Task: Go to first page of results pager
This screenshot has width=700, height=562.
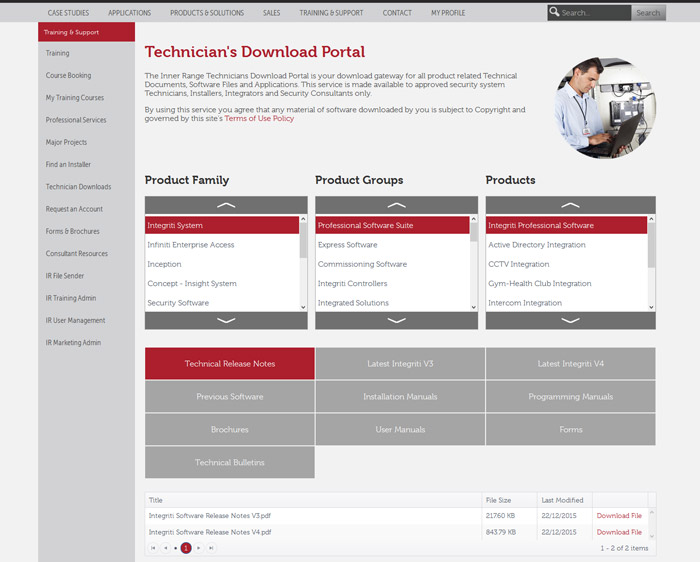Action: pos(153,548)
